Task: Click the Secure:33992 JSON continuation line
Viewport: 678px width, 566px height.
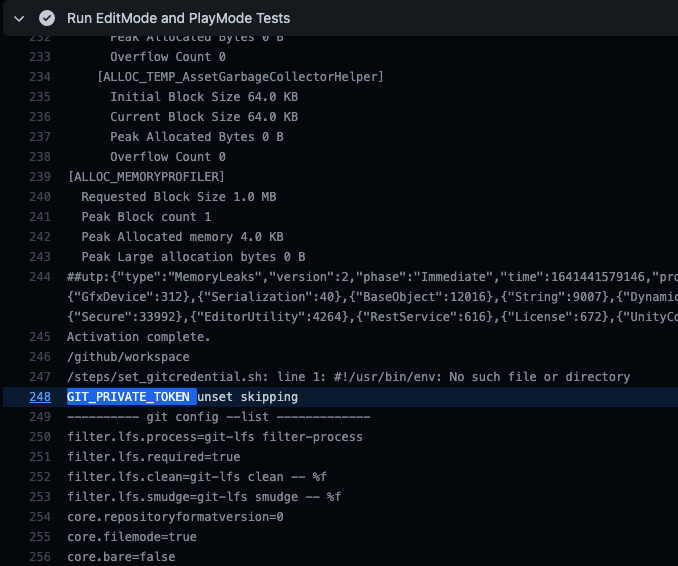Action: coord(372,317)
